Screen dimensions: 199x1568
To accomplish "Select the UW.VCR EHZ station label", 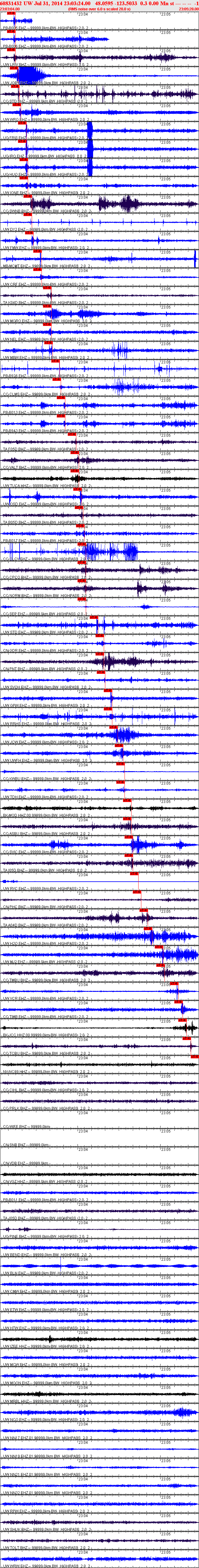I will click(46, 998).
